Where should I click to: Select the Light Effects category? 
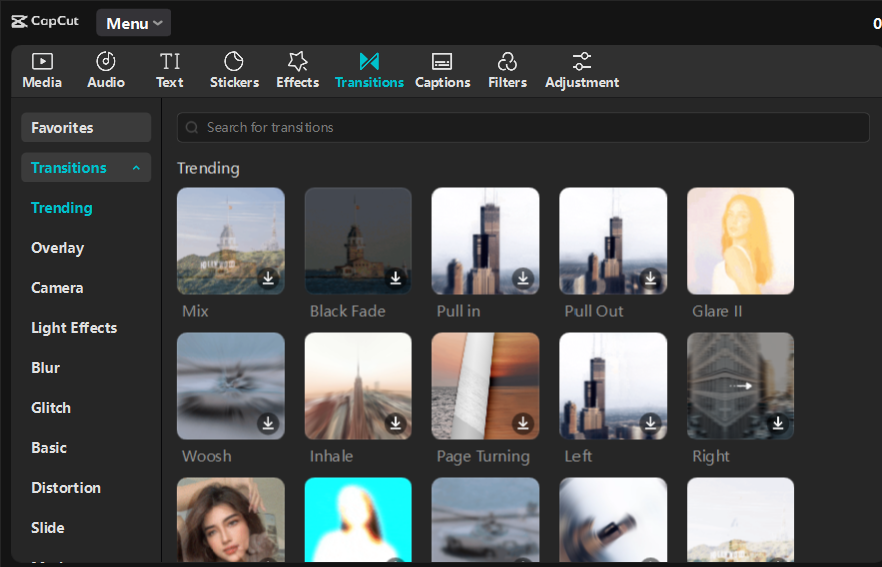pos(74,328)
